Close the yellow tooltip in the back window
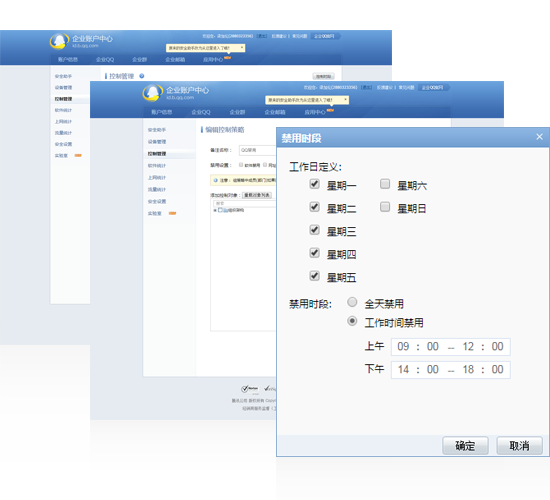Screen dimensions: 550x500 (x=242, y=47)
